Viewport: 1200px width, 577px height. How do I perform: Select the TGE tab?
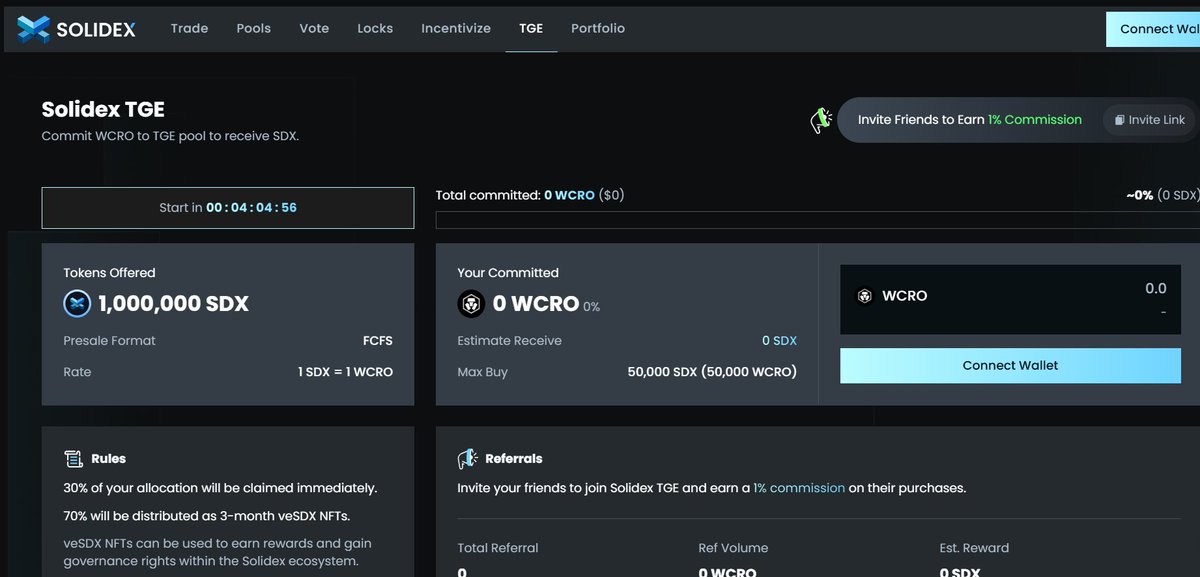coord(531,28)
